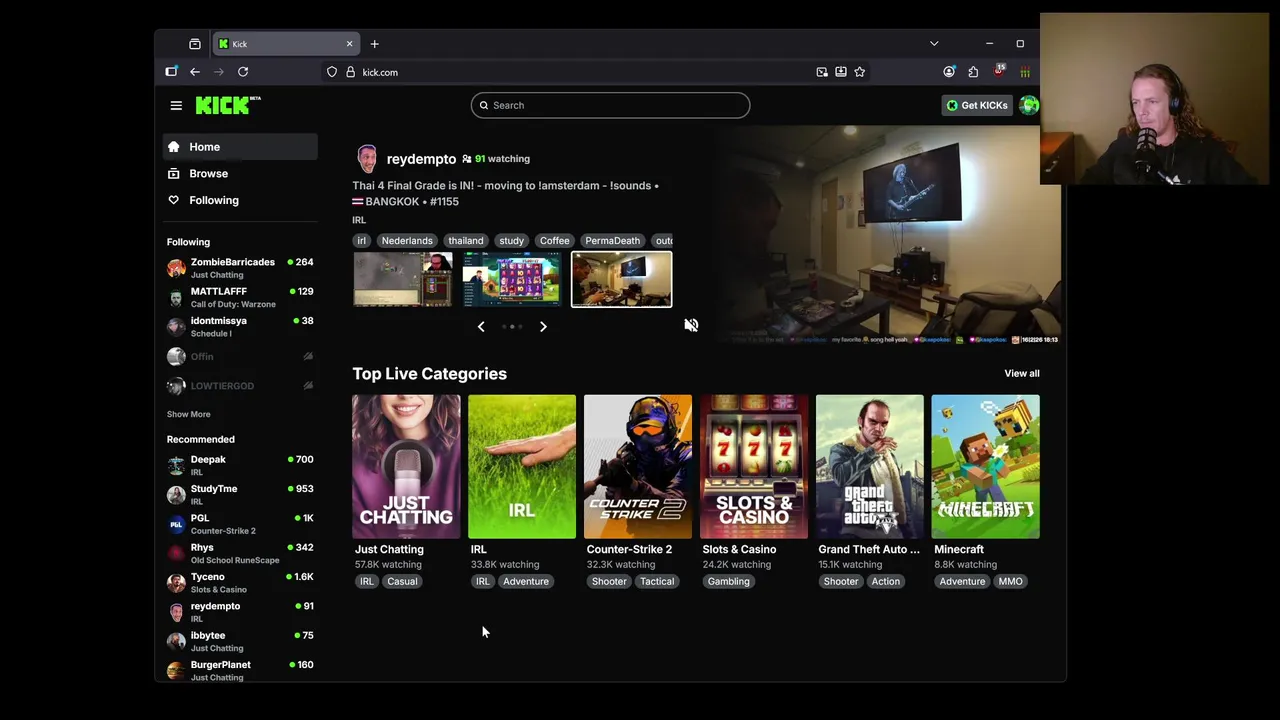Viewport: 1280px width, 720px height.
Task: Click the Get KICKs button
Action: (977, 105)
